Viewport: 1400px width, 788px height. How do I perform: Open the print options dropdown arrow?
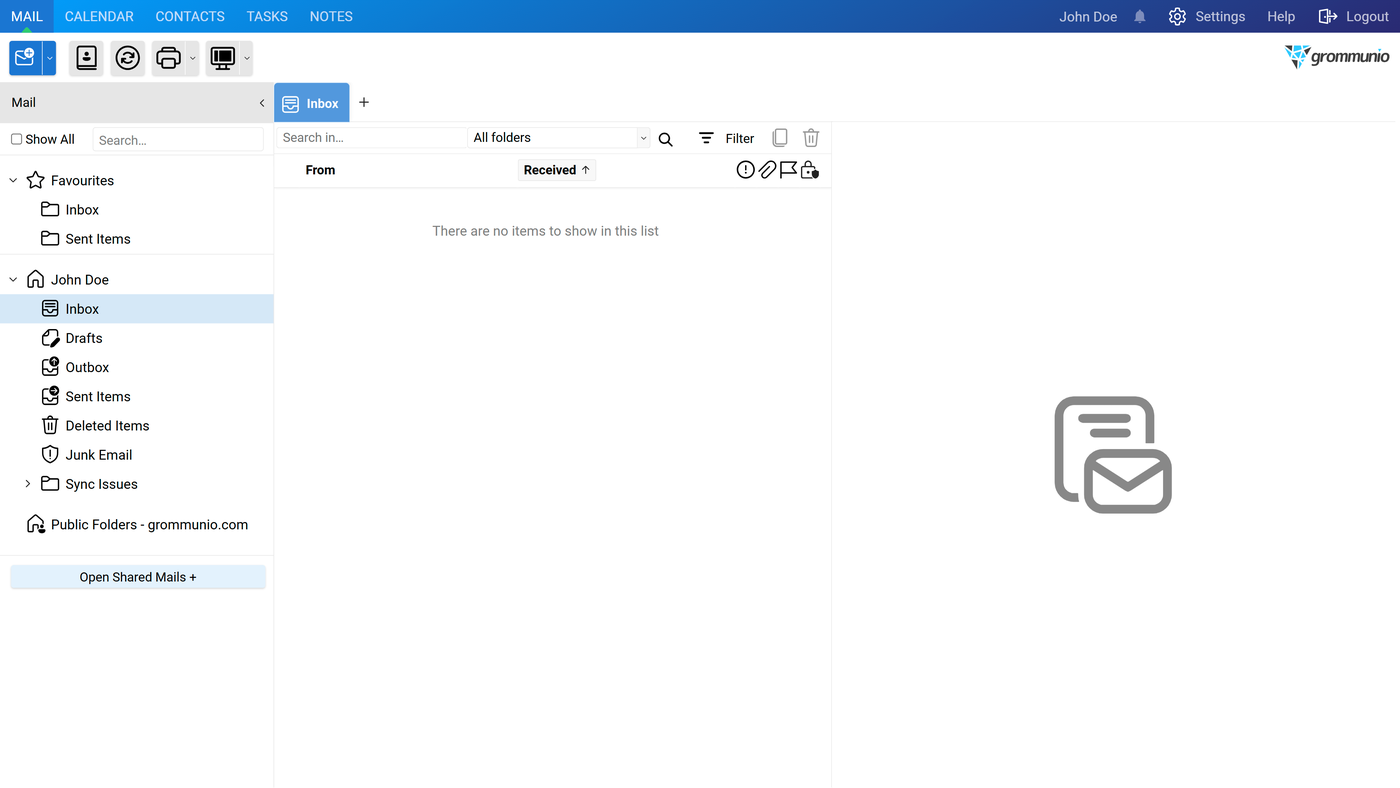(193, 58)
